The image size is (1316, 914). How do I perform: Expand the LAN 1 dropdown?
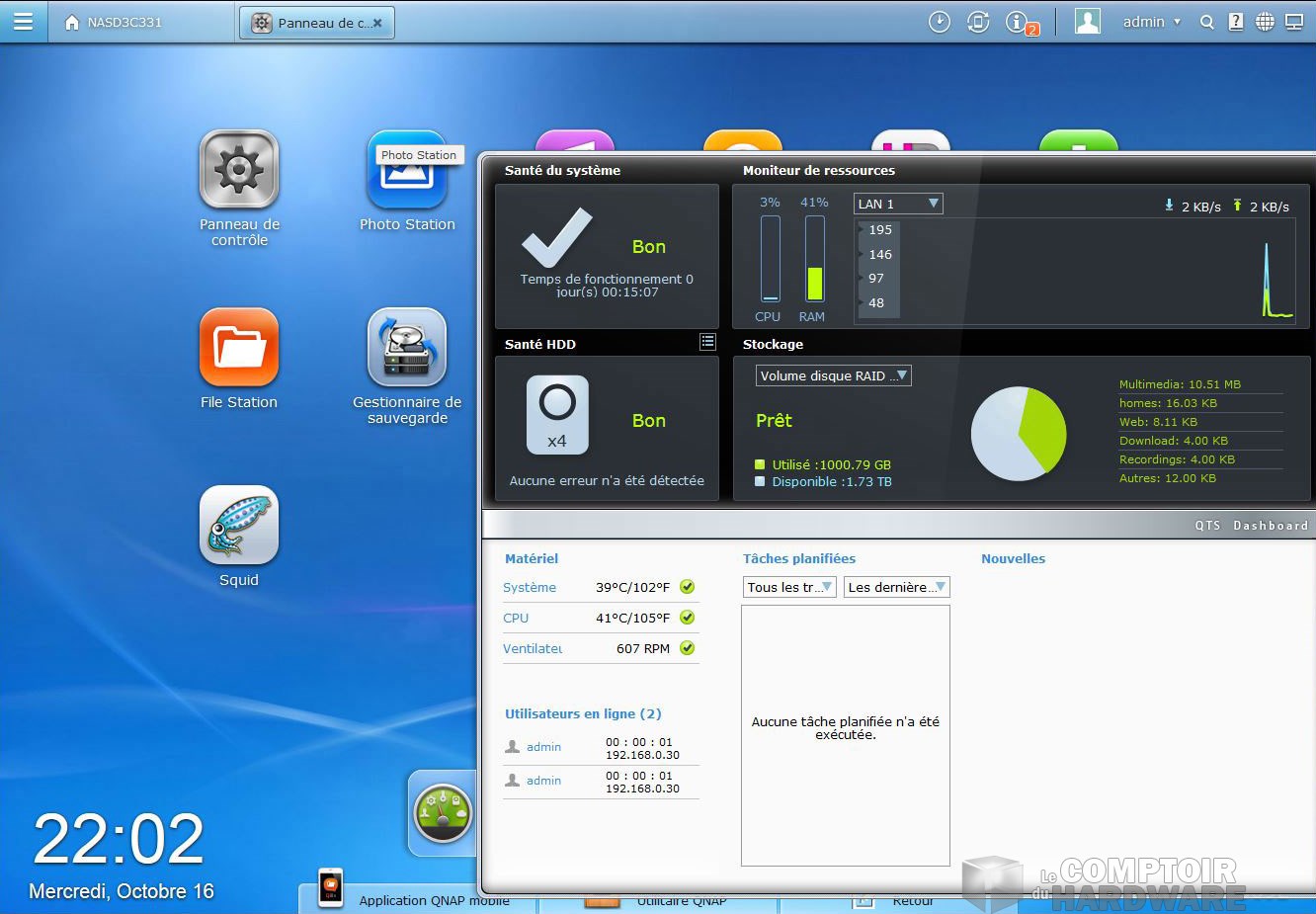898,204
